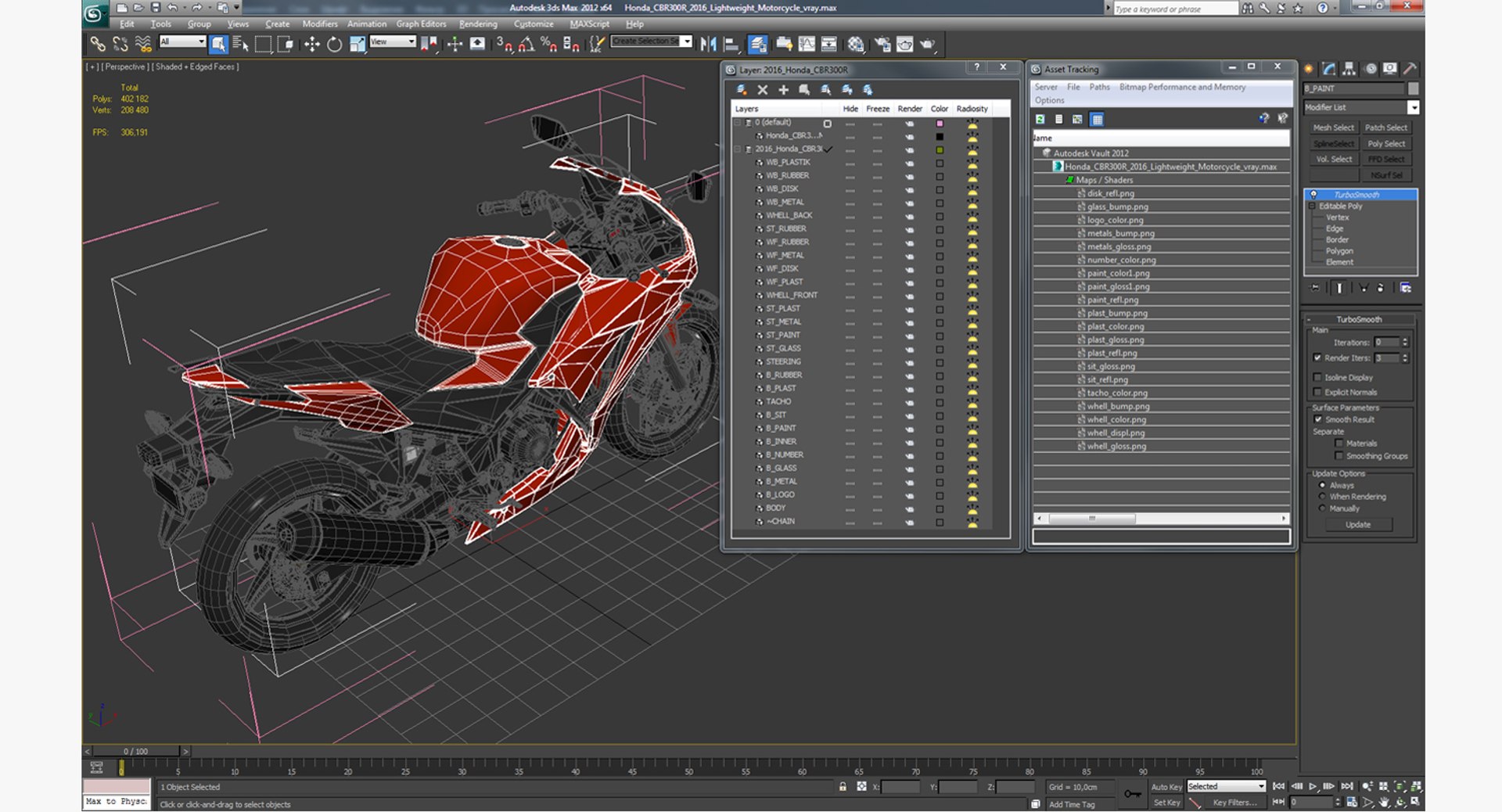
Task: Open the Hierarchy command panel tab
Action: coord(1349,69)
